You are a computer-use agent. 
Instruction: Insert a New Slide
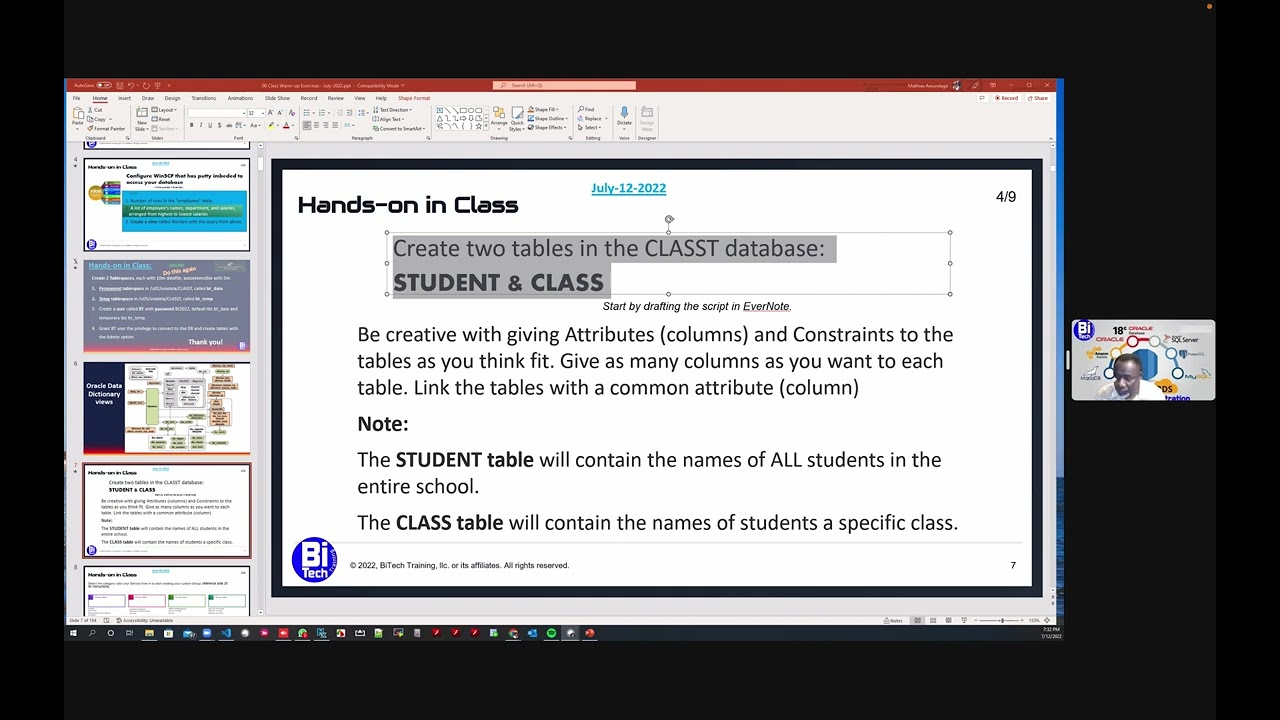tap(142, 118)
